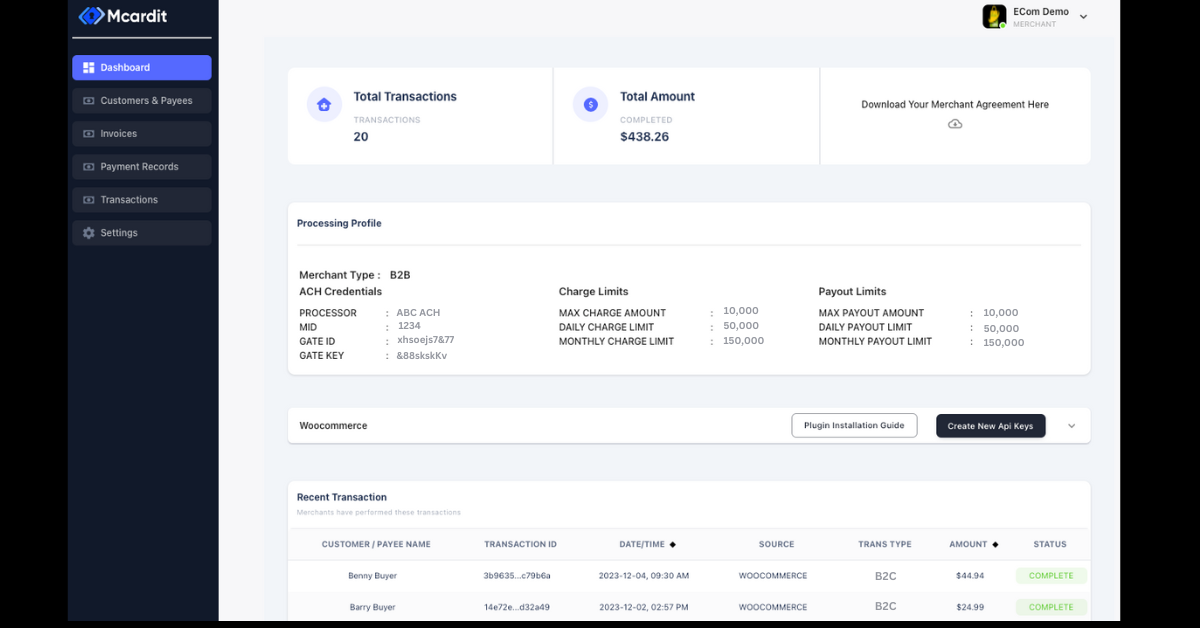Click the Source column header

776,545
